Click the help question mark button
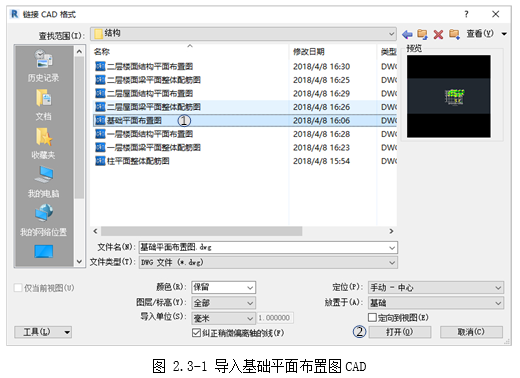Image resolution: width=520 pixels, height=378 pixels. tap(466, 14)
